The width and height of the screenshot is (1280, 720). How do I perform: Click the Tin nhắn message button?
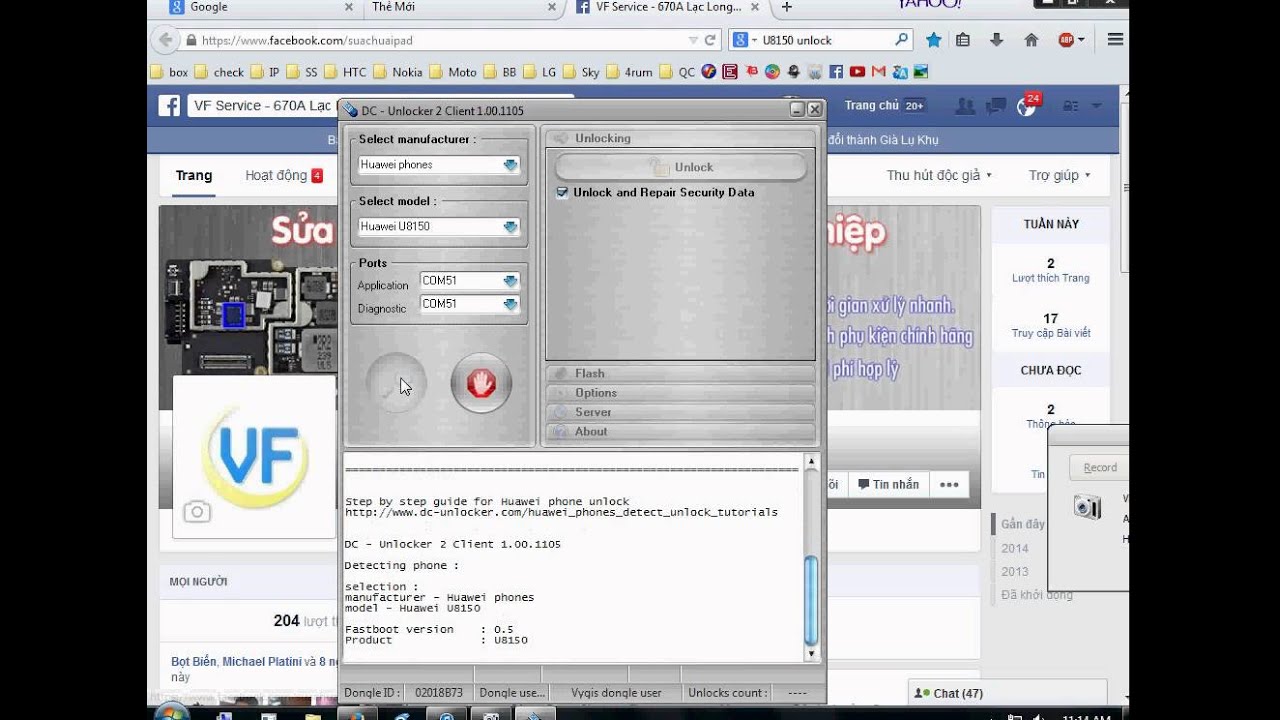point(888,484)
